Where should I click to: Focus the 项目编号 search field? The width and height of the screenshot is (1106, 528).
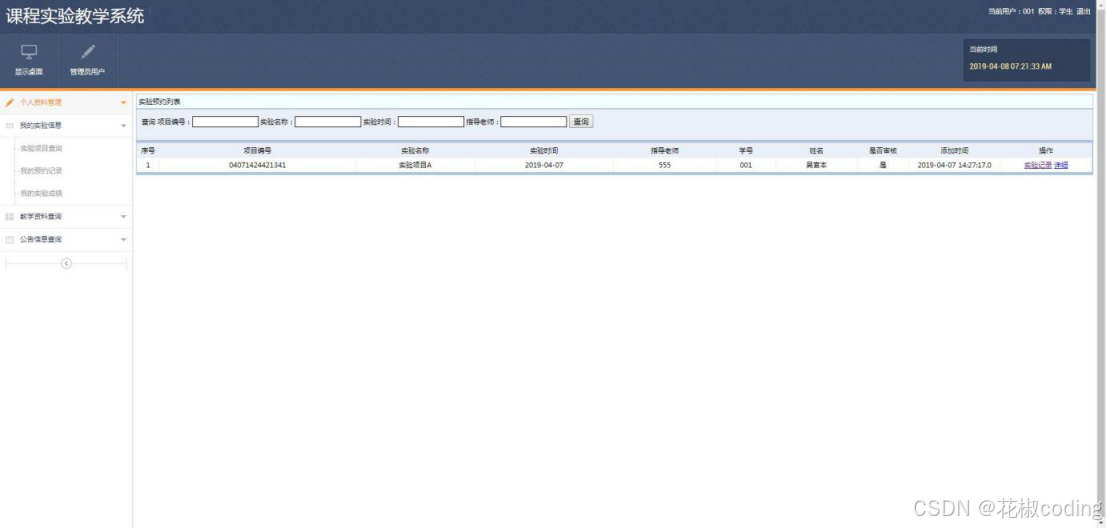pos(226,122)
